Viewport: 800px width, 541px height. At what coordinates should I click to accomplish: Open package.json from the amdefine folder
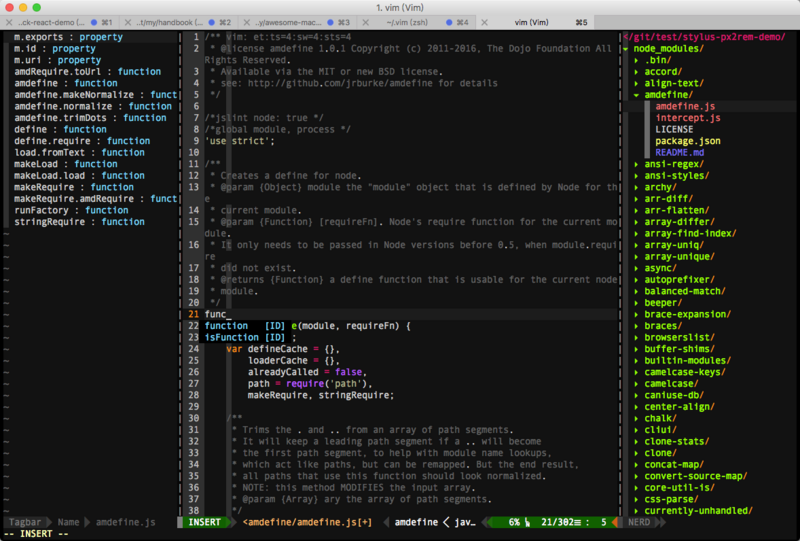point(688,141)
